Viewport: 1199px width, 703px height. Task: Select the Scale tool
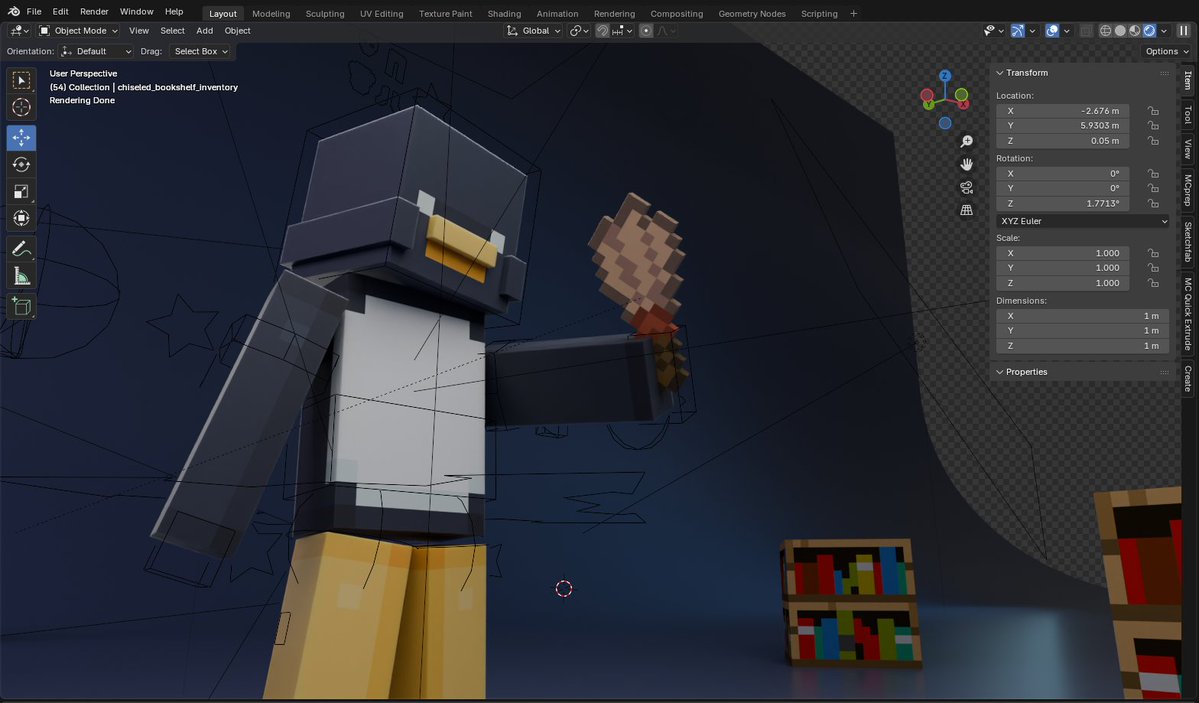tap(21, 191)
